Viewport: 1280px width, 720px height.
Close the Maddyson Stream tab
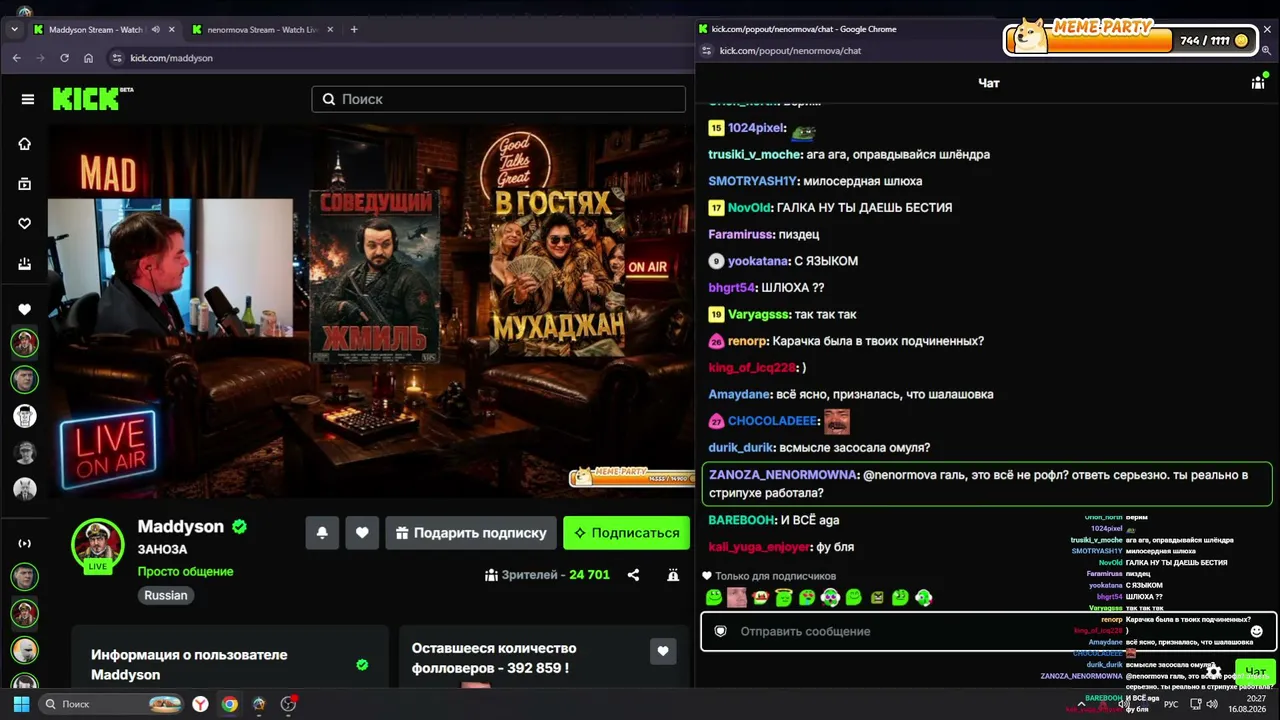[172, 30]
